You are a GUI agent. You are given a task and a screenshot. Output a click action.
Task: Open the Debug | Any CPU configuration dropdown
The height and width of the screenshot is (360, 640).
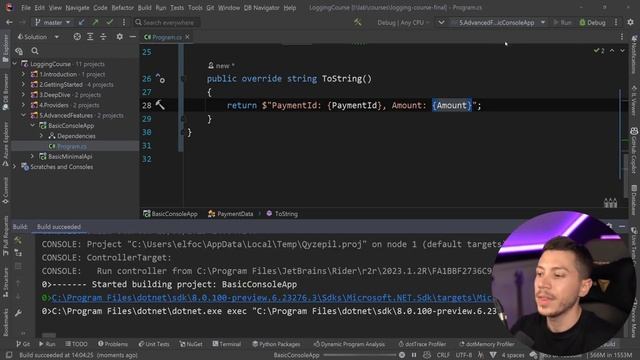(403, 22)
